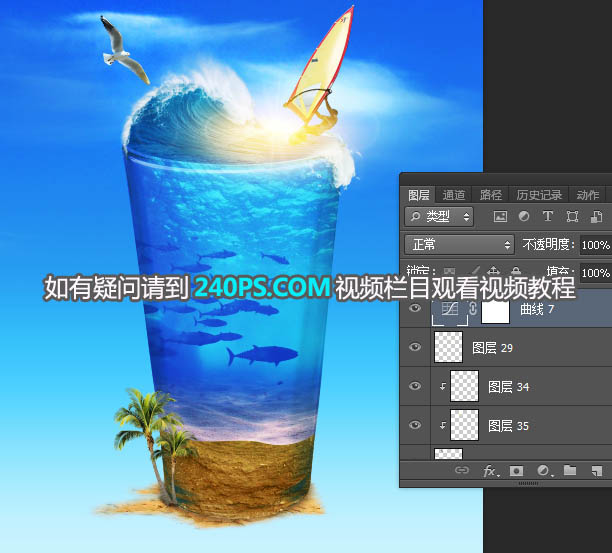Screen dimensions: 612x553
Task: Switch to the 通道 tab
Action: pyautogui.click(x=454, y=194)
